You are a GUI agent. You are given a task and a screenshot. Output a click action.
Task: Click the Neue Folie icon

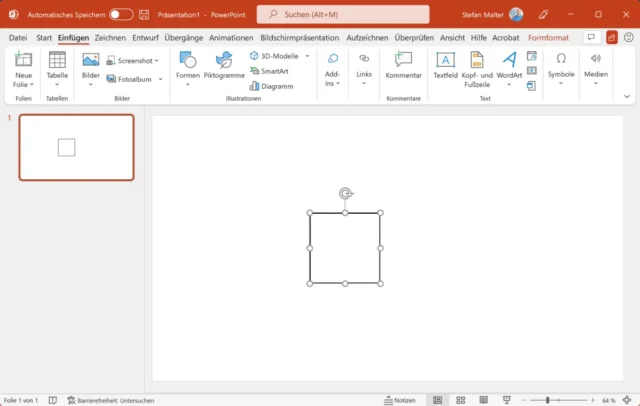point(23,60)
